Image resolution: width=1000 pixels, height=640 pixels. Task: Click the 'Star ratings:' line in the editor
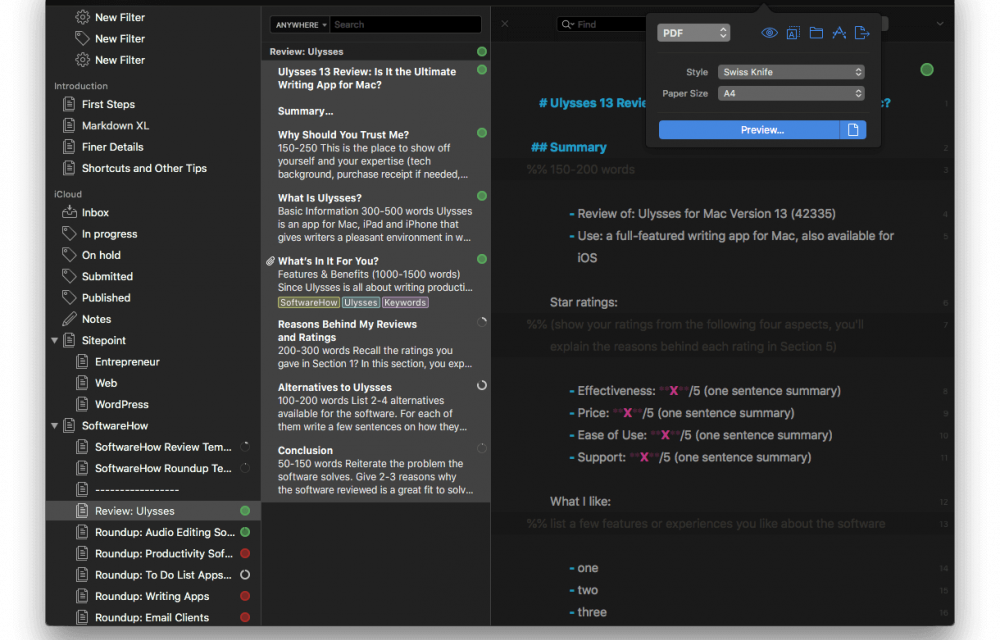(584, 302)
